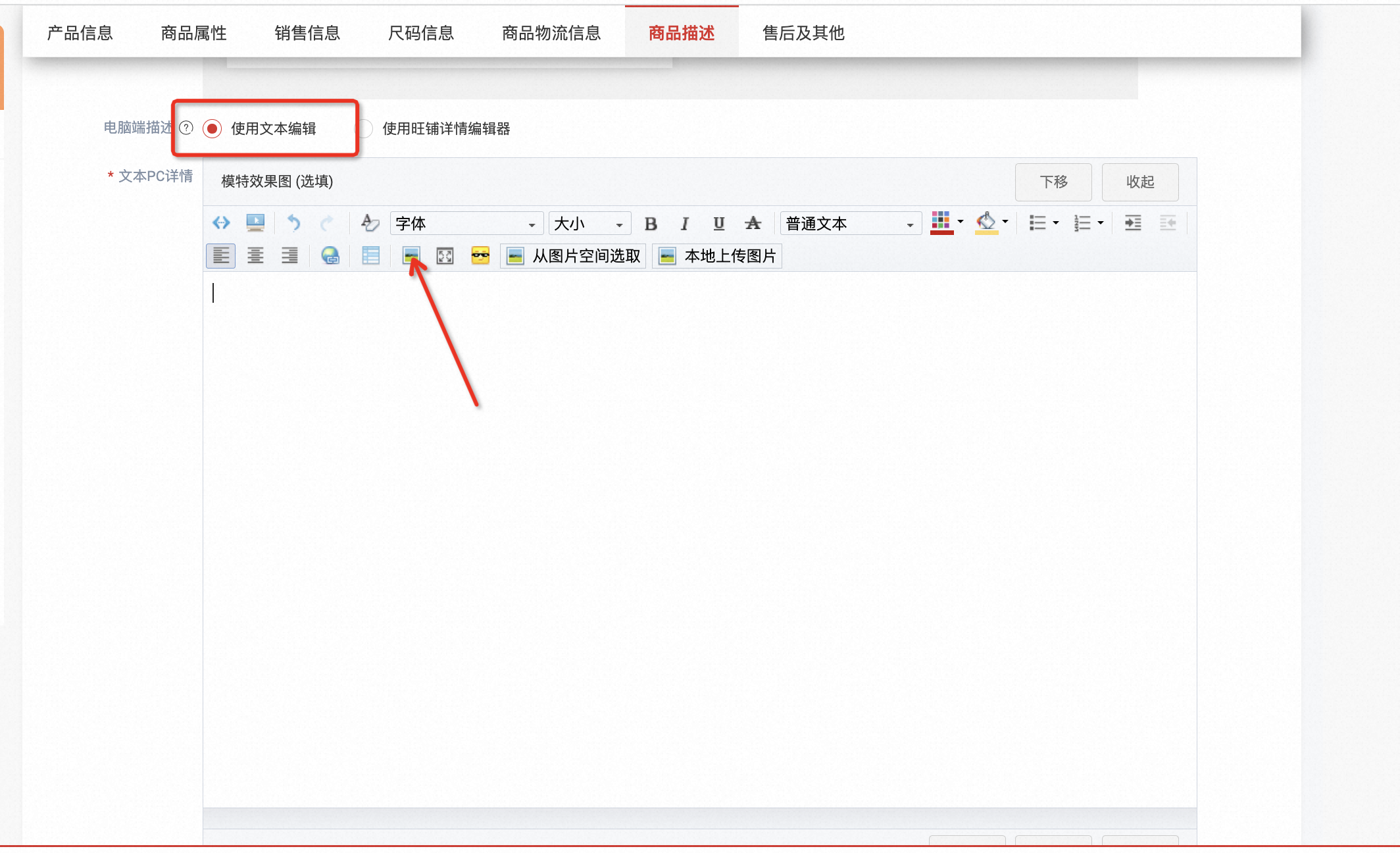1400x853 pixels.
Task: Increase indent of the text
Action: tap(1133, 223)
